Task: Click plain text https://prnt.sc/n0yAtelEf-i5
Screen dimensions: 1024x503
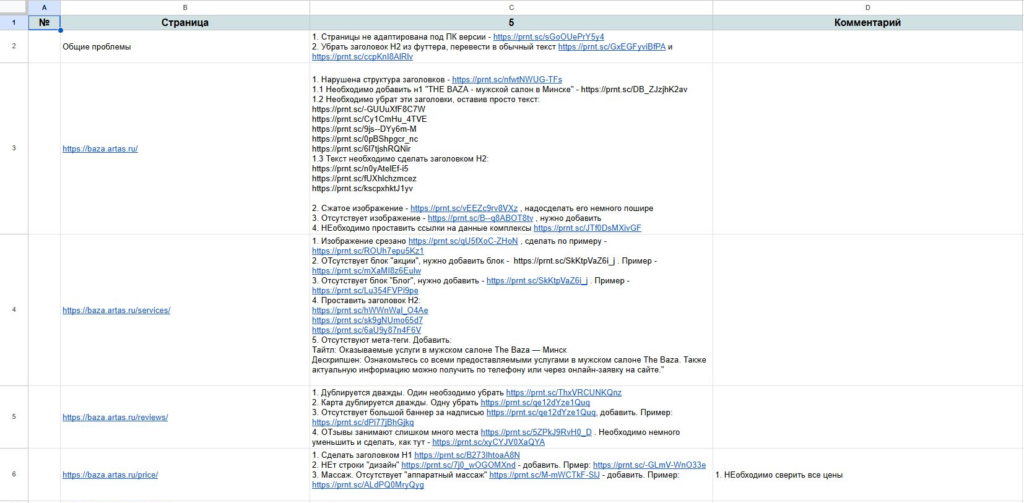Action: tap(360, 169)
